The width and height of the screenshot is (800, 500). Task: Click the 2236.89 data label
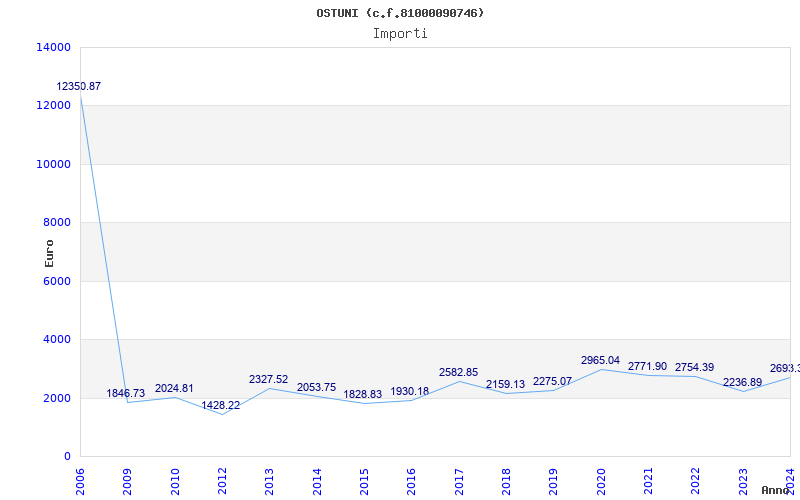(742, 382)
